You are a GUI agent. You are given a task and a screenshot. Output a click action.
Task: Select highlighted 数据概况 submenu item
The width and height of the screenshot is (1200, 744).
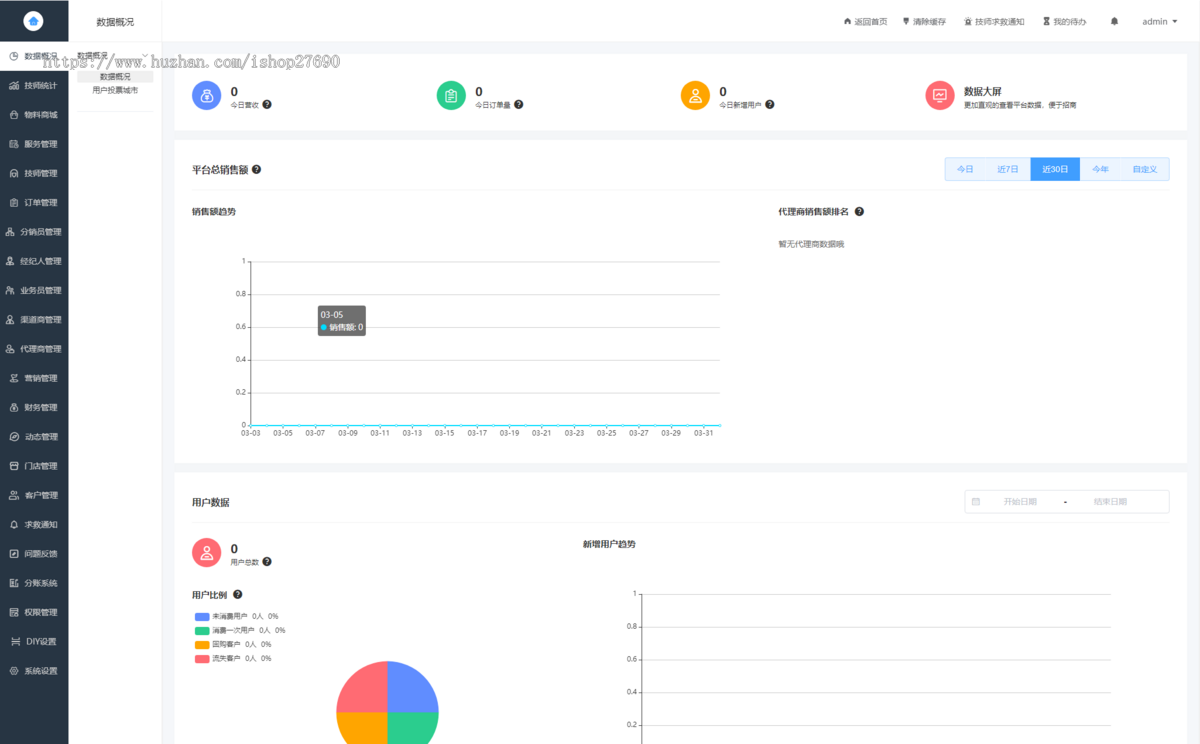click(x=115, y=76)
